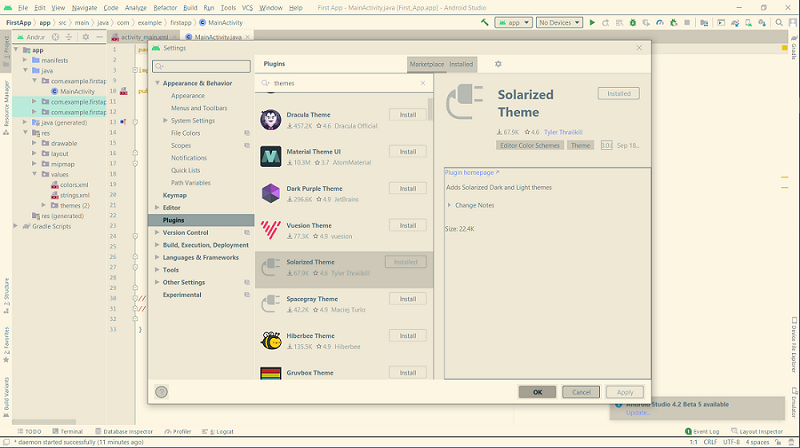
Task: Switch to MainActivity.java editor tab
Action: (218, 37)
